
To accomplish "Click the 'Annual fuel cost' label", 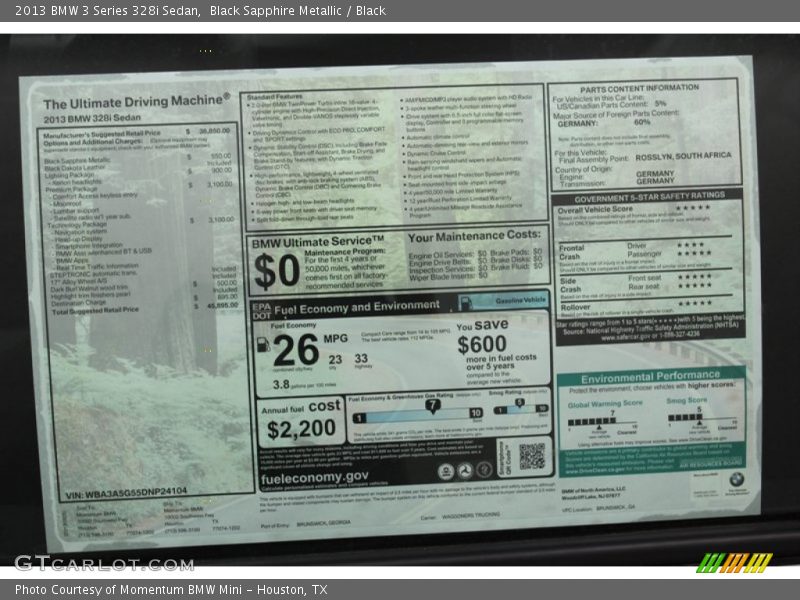I will [301, 407].
